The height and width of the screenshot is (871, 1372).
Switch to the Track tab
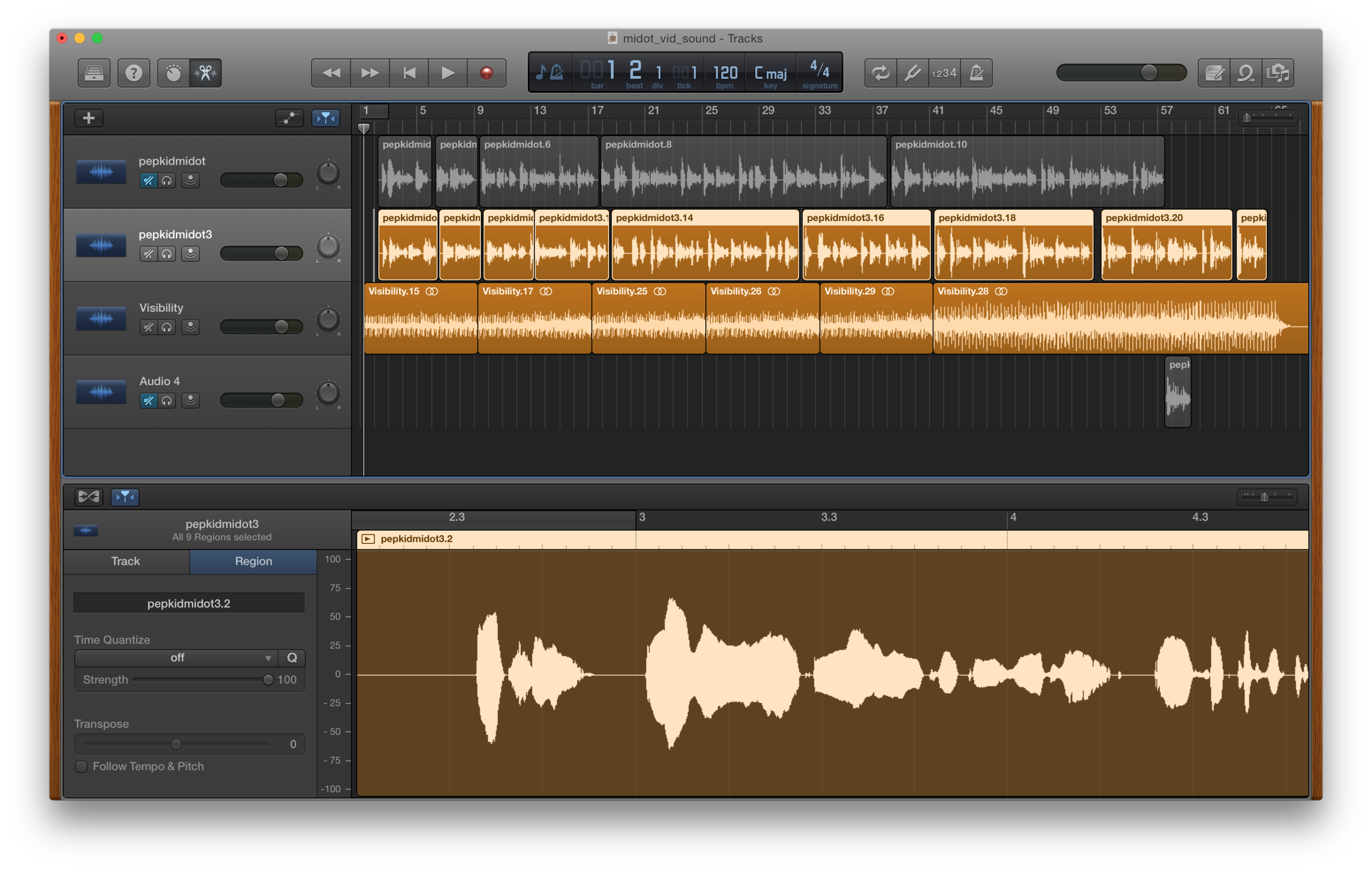tap(126, 561)
